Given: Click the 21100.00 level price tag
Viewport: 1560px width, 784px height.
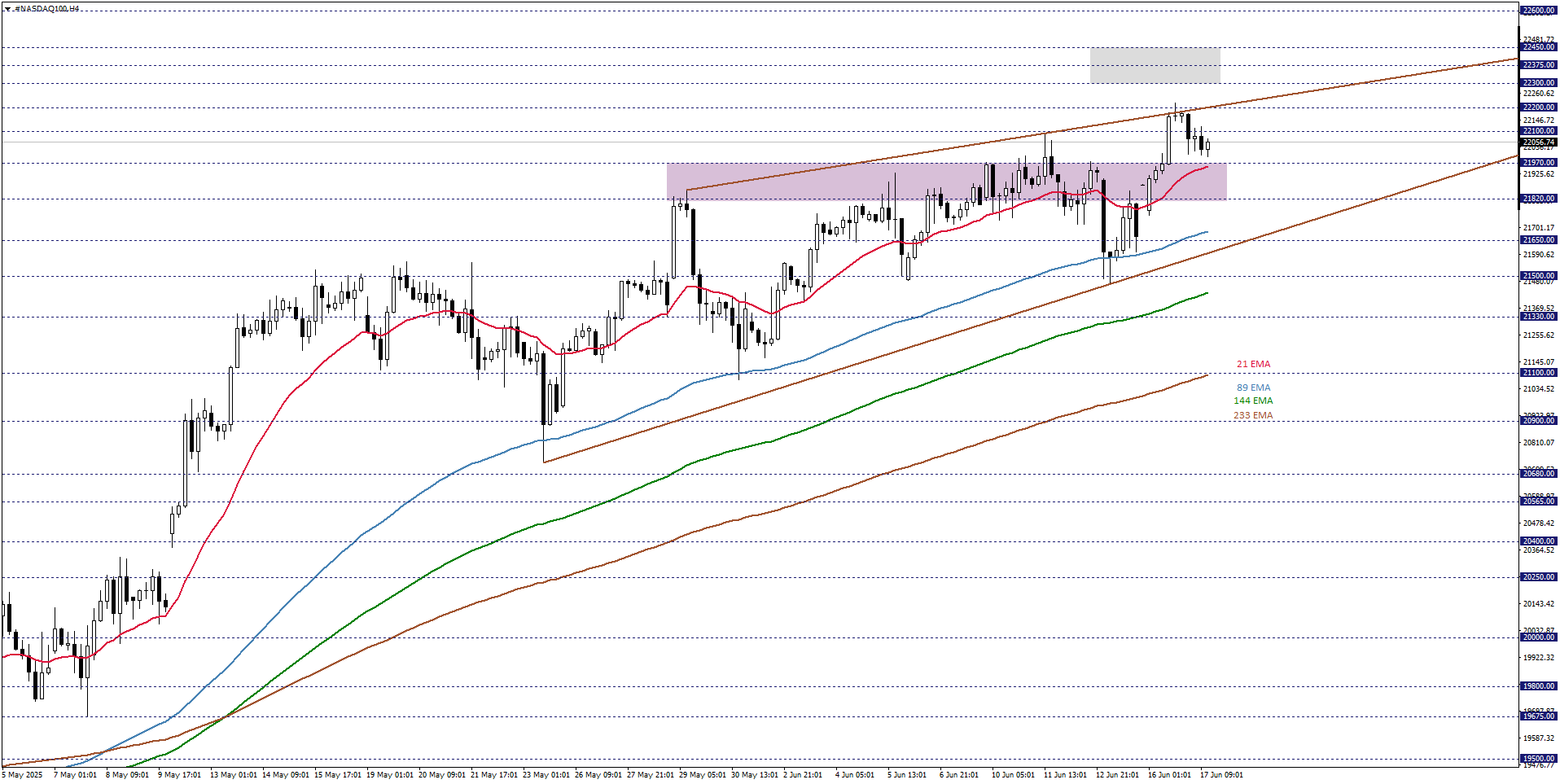Looking at the screenshot, I should point(1539,373).
